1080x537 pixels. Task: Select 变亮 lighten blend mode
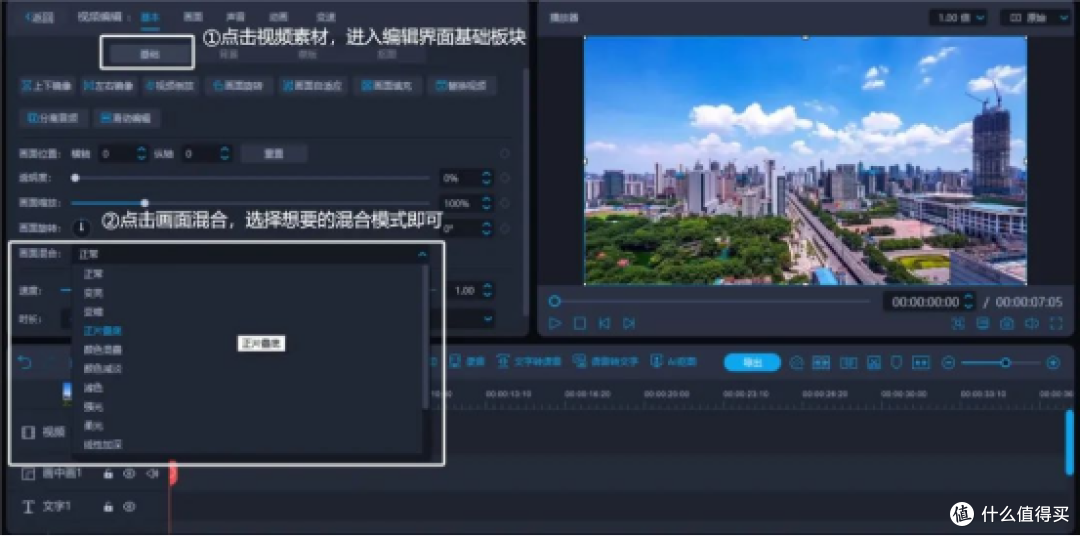coord(93,293)
